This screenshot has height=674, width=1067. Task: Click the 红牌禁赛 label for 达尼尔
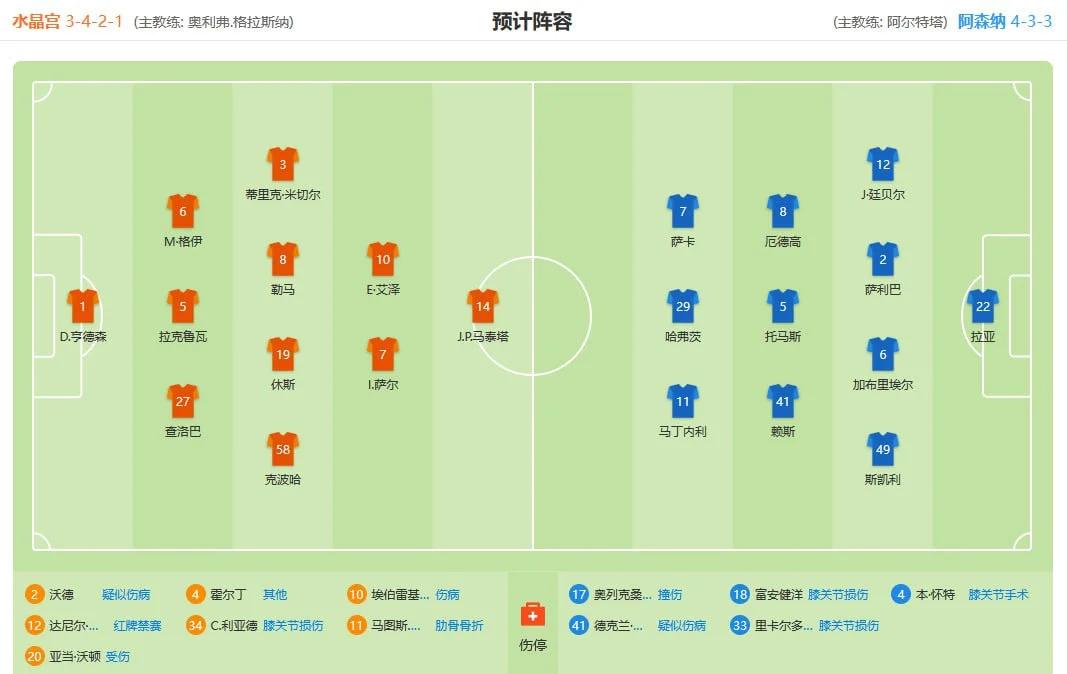[x=137, y=626]
